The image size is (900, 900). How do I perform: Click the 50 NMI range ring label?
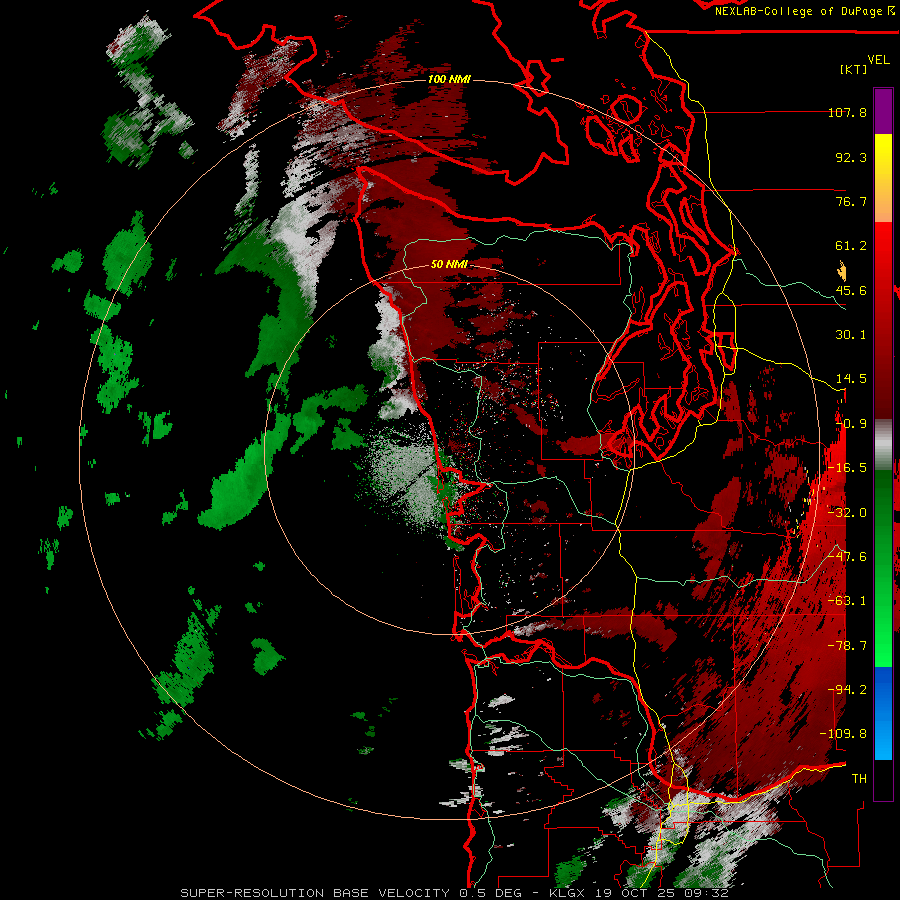point(449,265)
